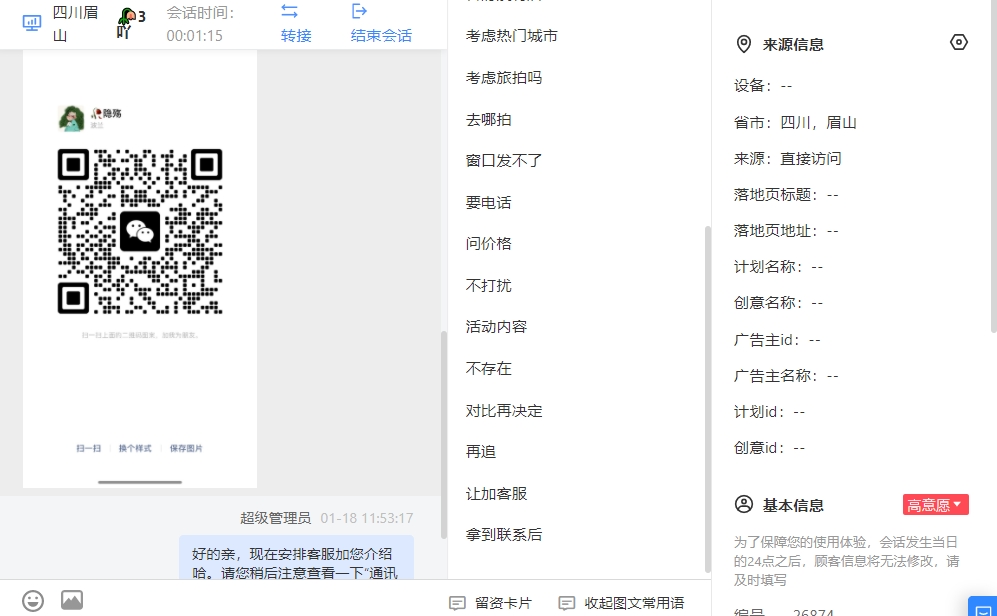Select quick phrase 不打扰
Screen dimensions: 997x616
point(488,285)
